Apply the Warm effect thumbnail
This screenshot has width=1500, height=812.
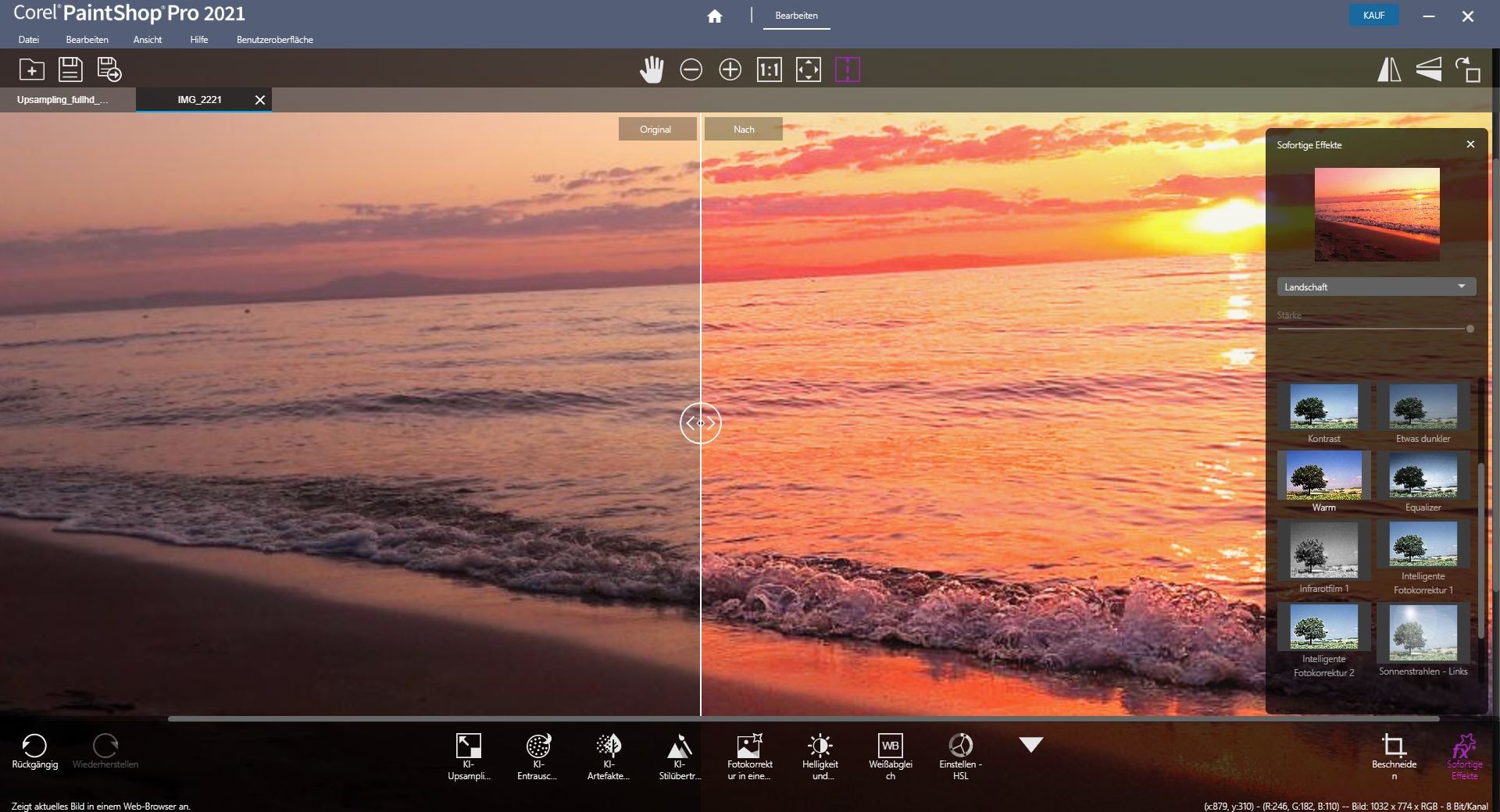1323,475
